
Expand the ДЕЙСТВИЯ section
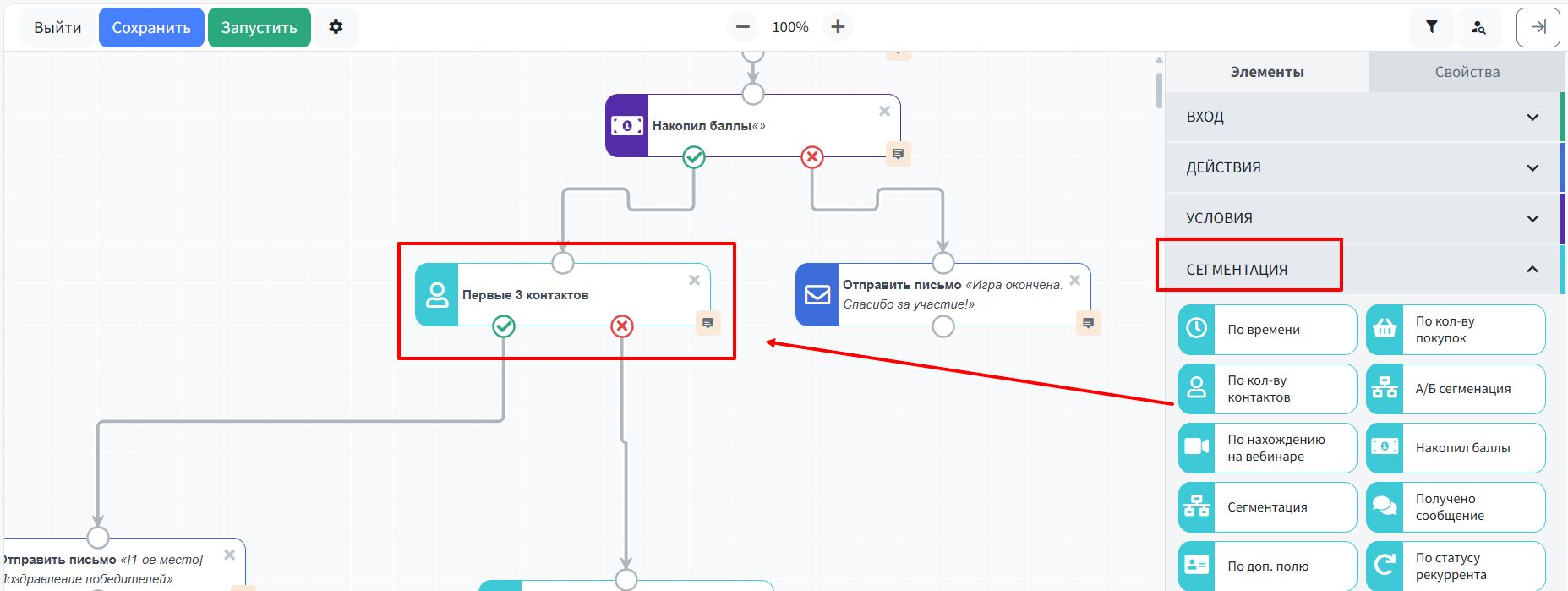coord(1363,167)
